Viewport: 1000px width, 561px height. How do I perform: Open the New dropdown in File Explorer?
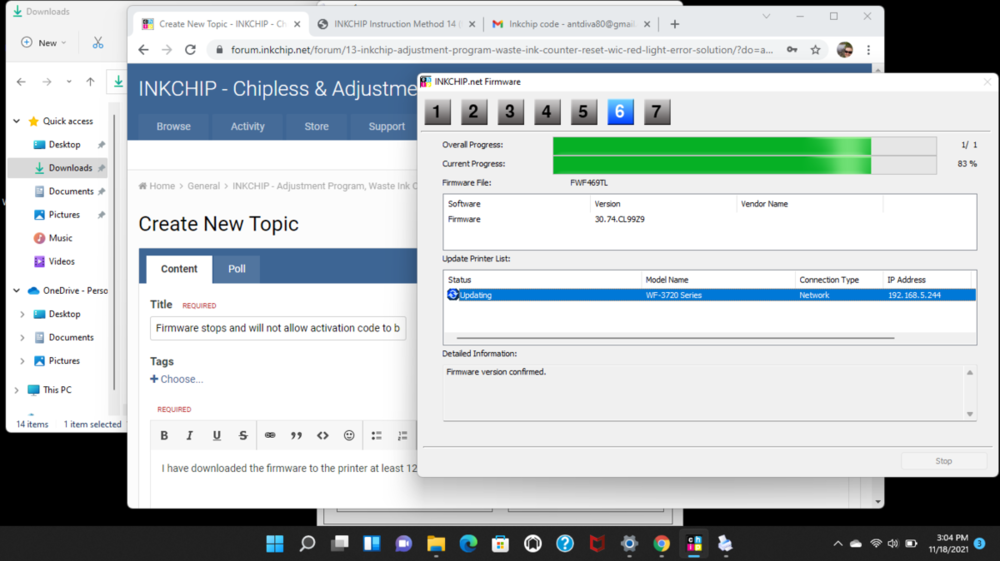tap(46, 43)
